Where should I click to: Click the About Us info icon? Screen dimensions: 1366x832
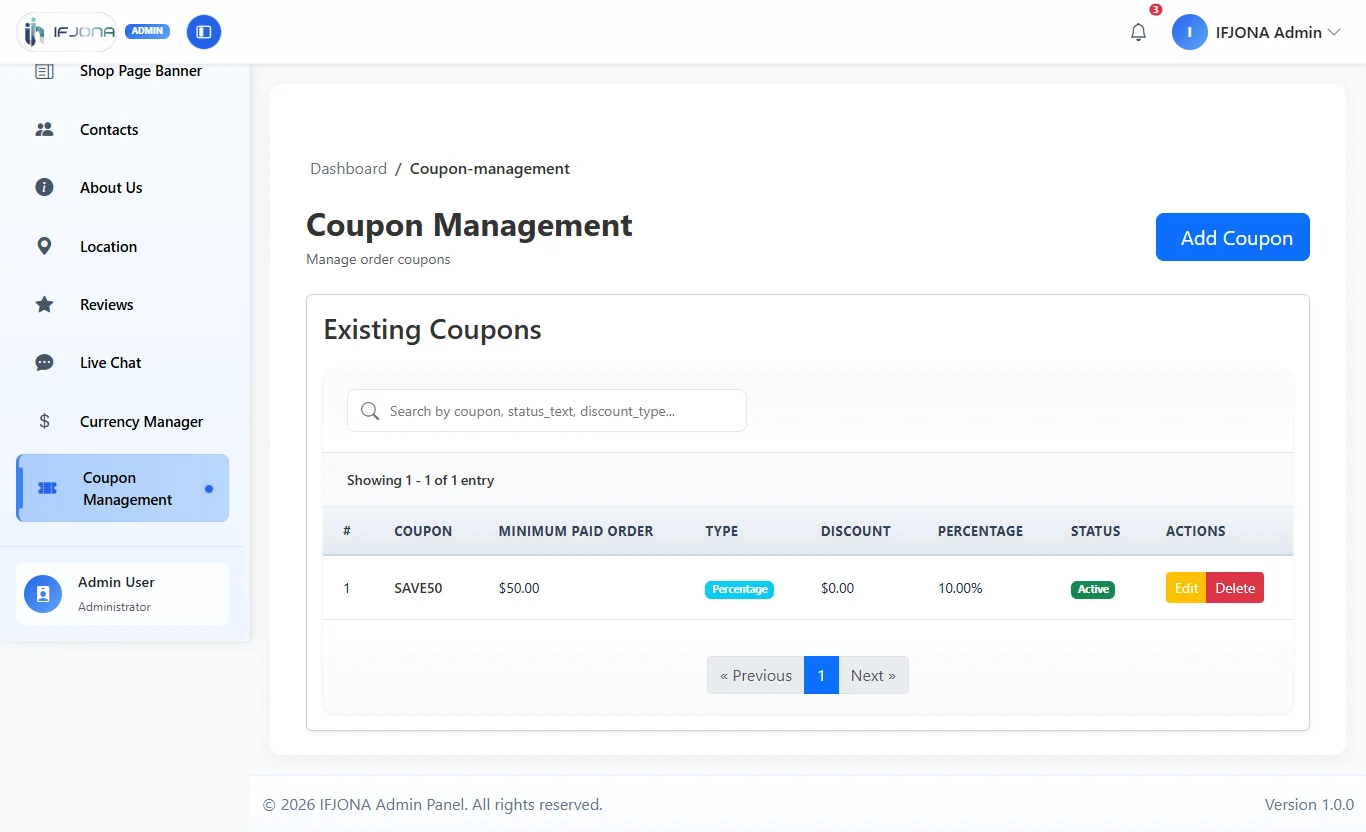coord(44,188)
